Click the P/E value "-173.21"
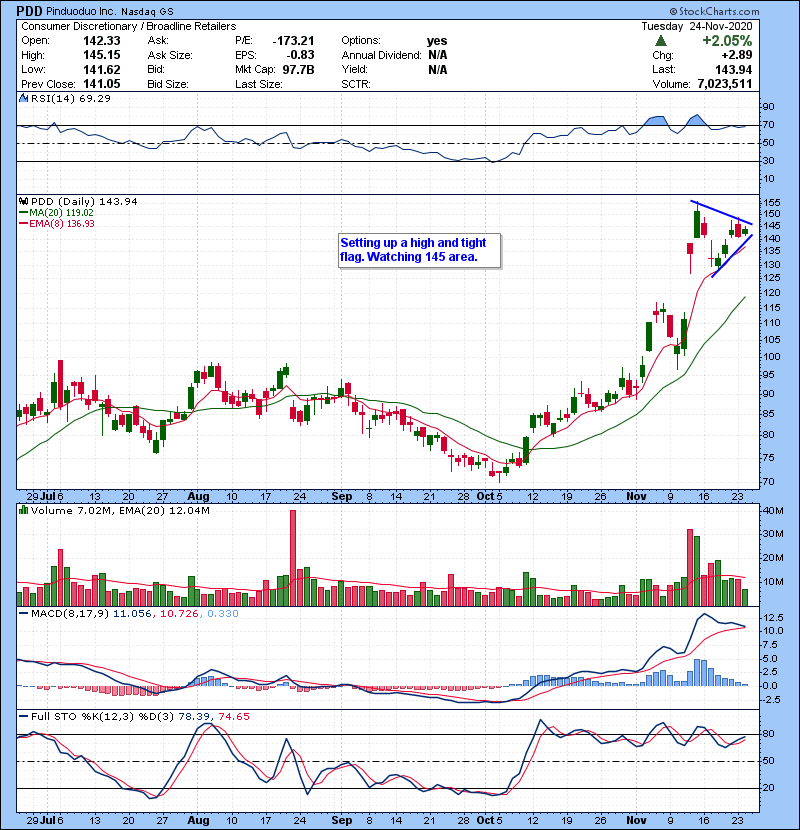The image size is (800, 830). 293,41
